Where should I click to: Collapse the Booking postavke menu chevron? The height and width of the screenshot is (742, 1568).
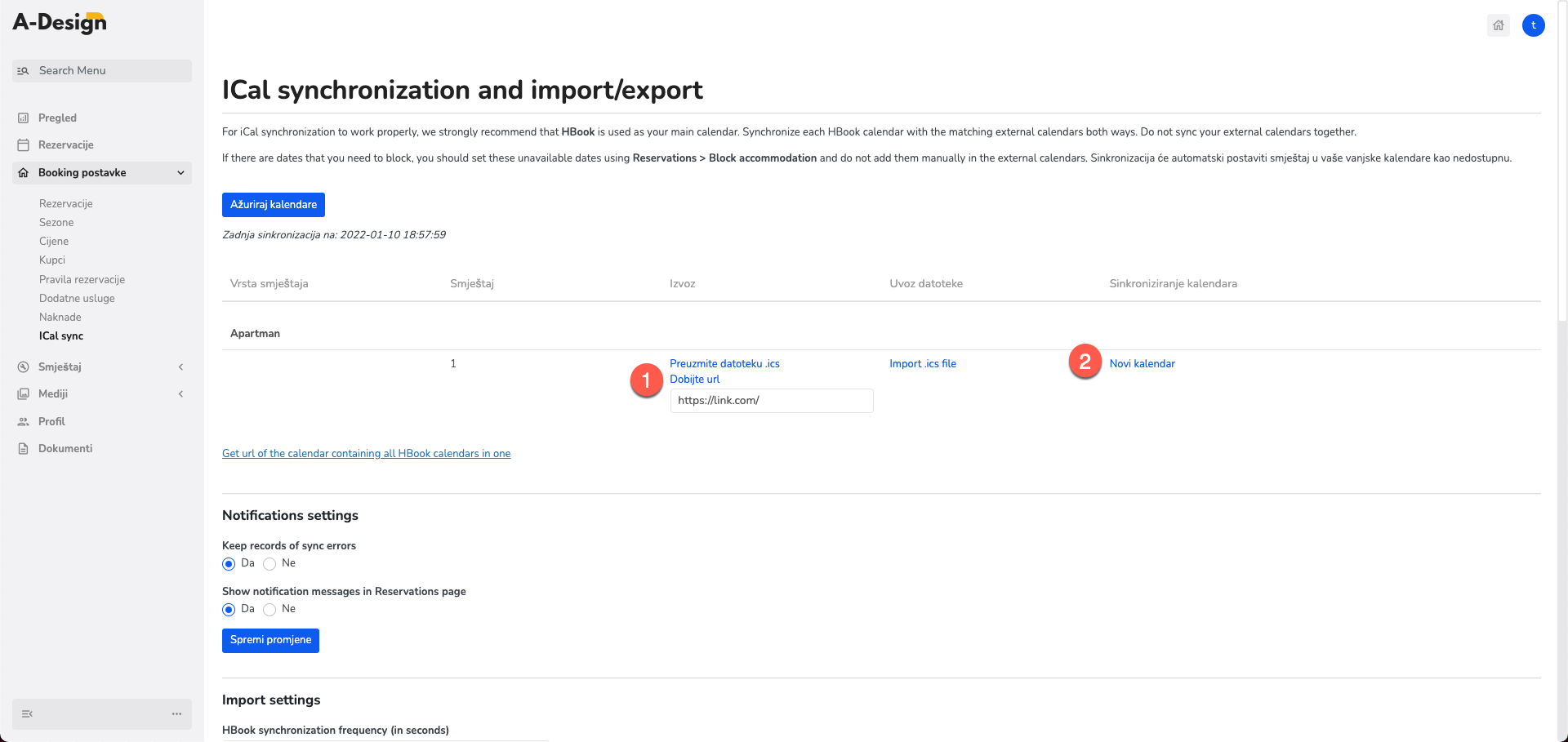tap(180, 173)
